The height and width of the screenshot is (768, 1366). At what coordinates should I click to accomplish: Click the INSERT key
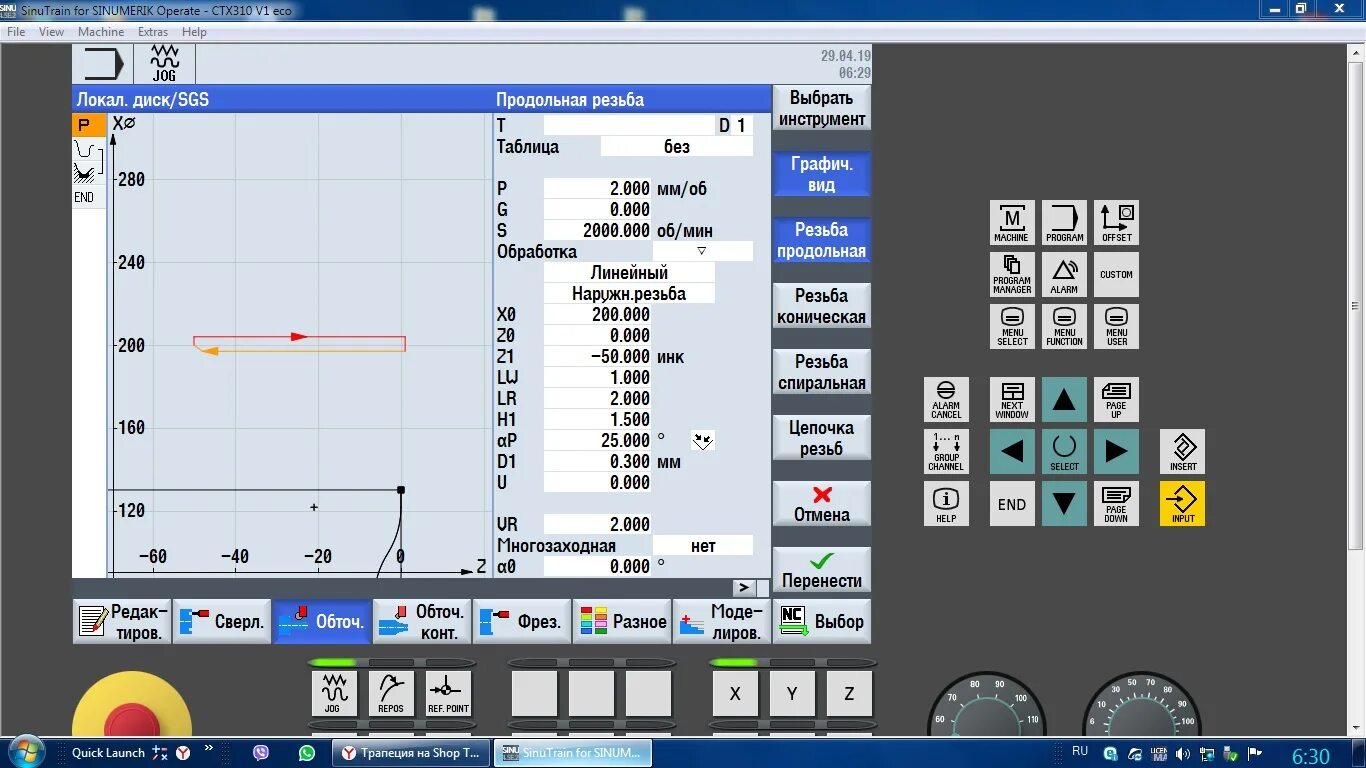point(1183,452)
